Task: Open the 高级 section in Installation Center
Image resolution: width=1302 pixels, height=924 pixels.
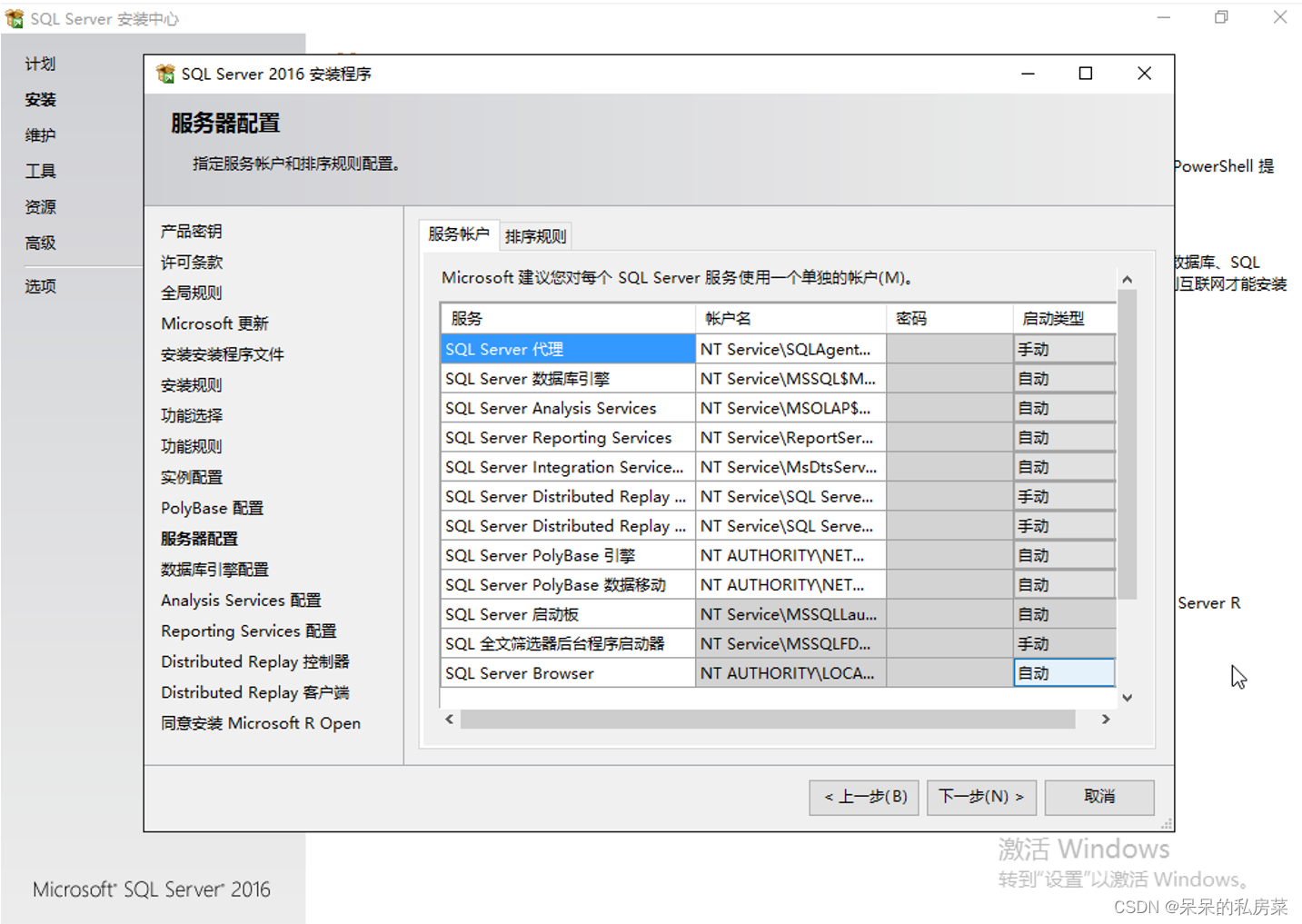Action: coord(40,243)
